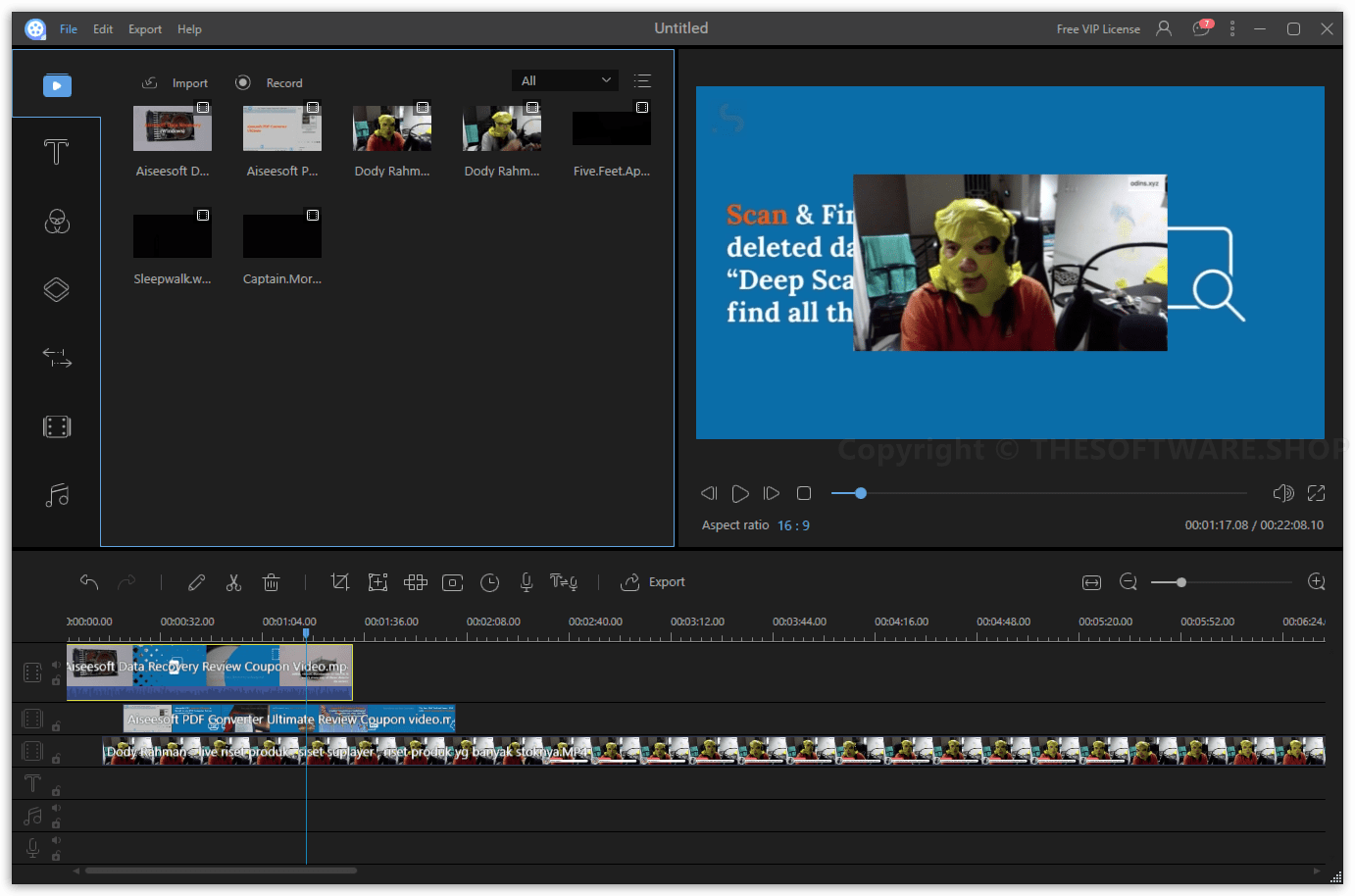Click the timeline horizontal scrollbar
The image size is (1355, 896).
click(221, 871)
